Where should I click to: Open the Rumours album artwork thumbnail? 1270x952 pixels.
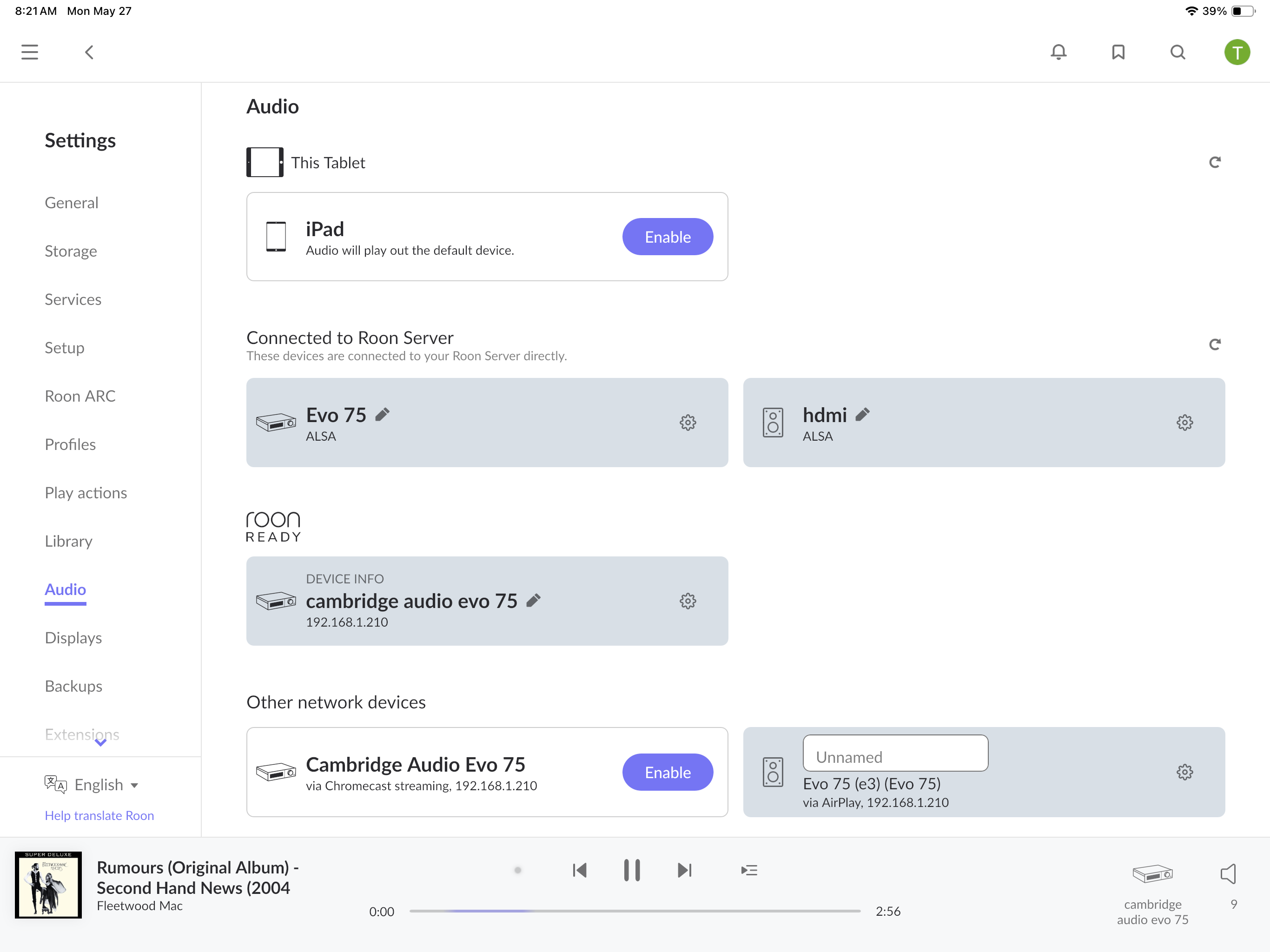point(48,885)
